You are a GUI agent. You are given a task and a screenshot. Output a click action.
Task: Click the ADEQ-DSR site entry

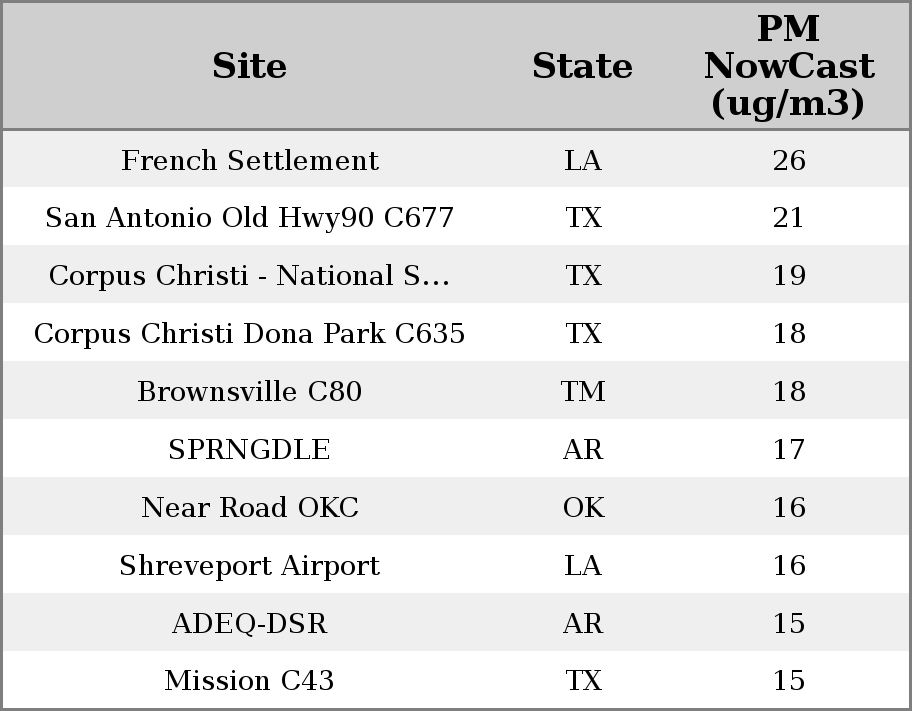(249, 623)
